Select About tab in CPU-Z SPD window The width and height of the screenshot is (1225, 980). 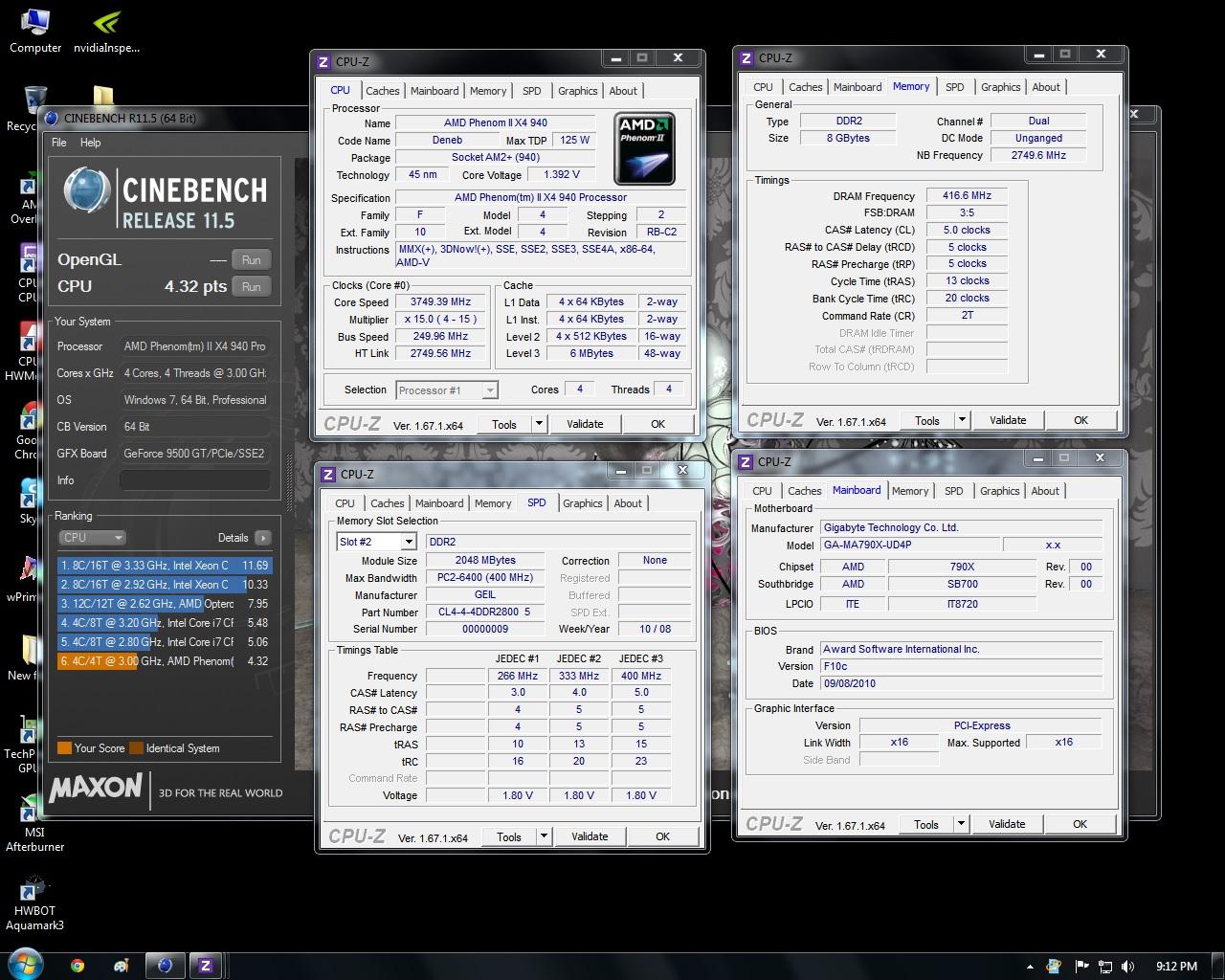[x=628, y=503]
